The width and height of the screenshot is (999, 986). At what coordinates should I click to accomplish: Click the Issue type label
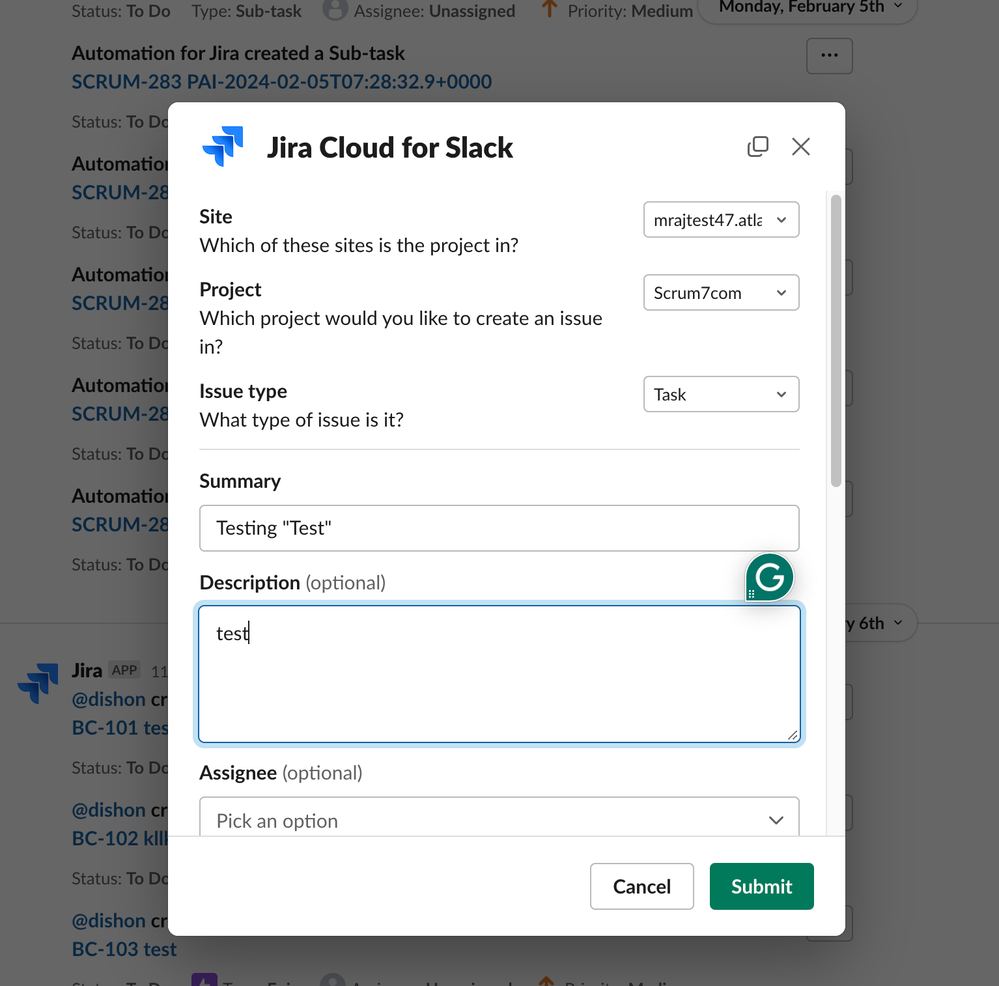pos(243,391)
